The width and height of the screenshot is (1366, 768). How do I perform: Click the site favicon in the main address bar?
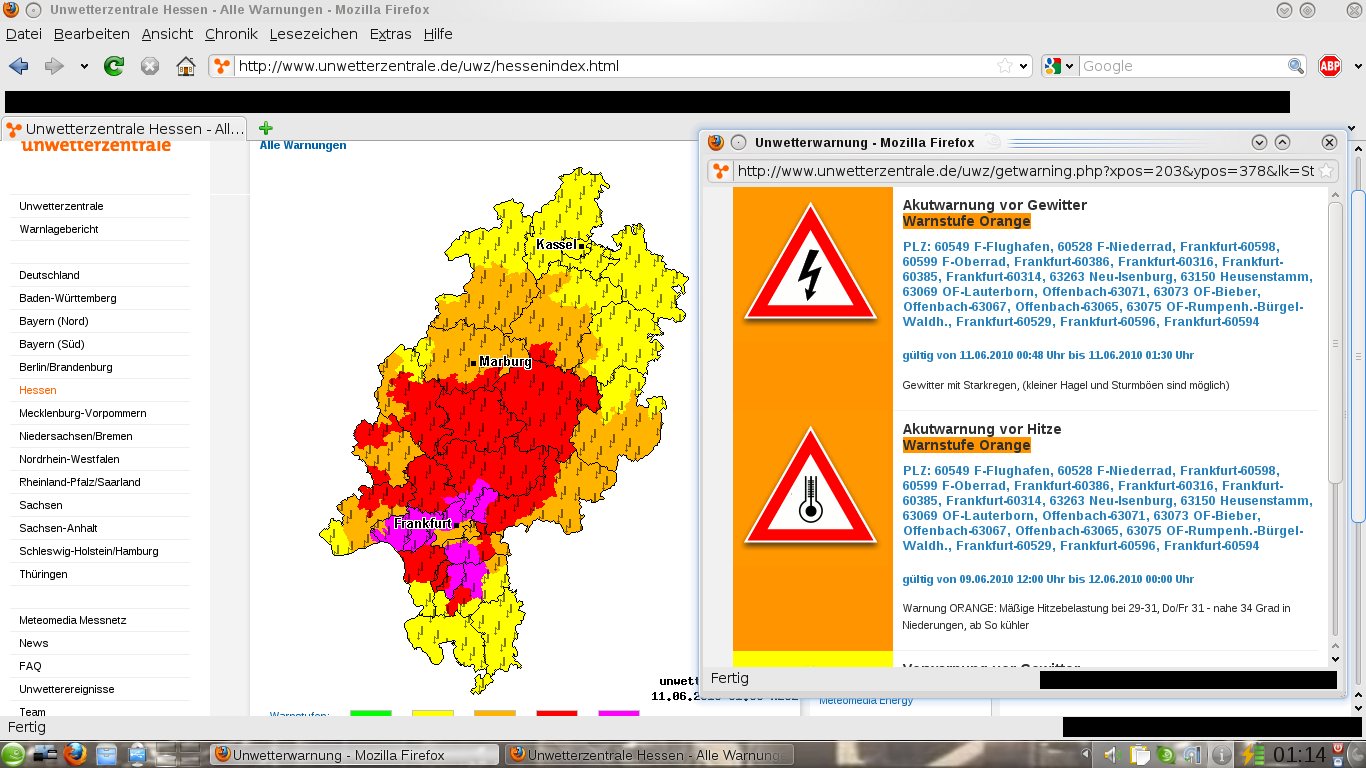pos(222,66)
